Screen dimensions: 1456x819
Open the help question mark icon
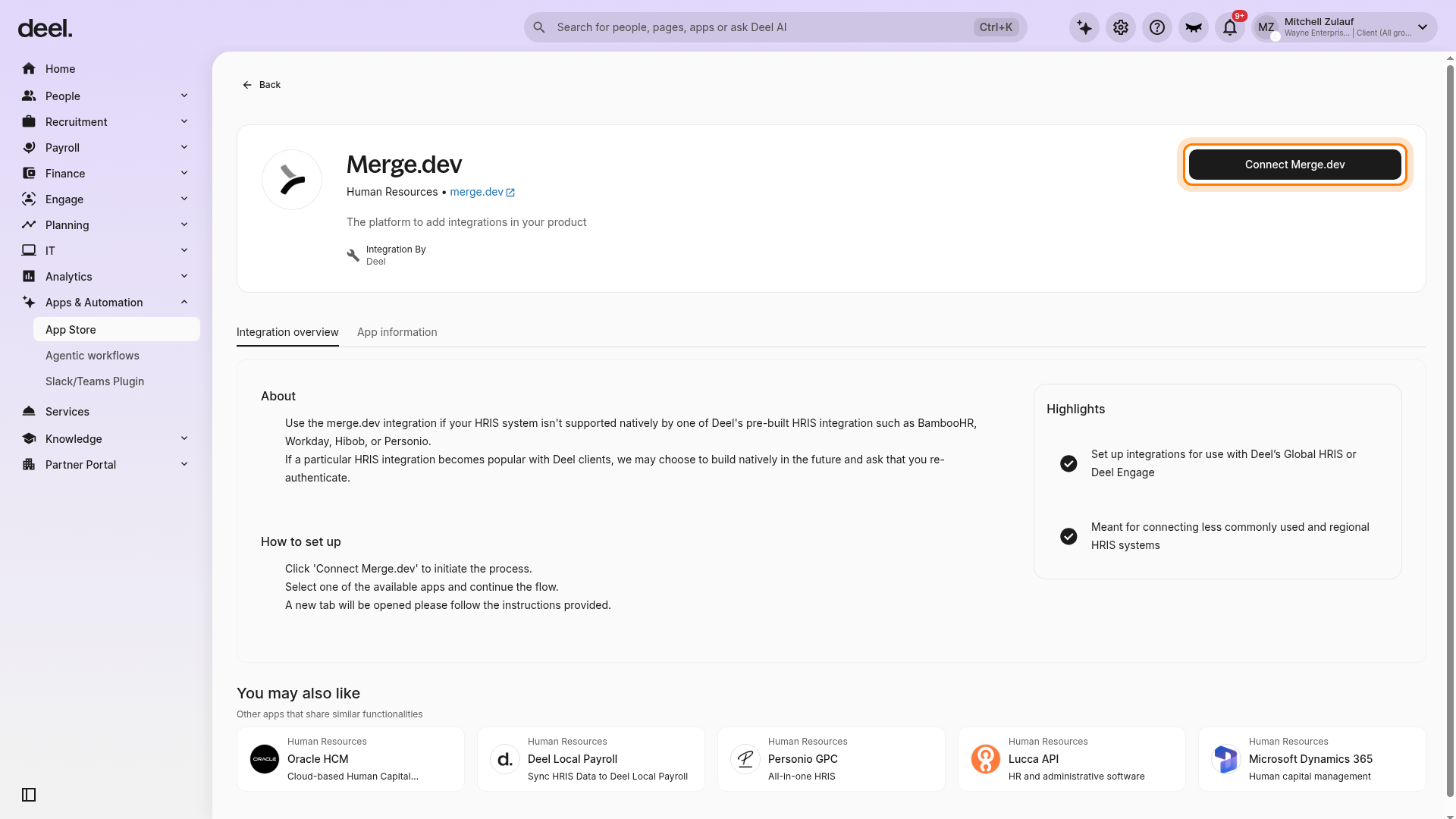pos(1157,27)
